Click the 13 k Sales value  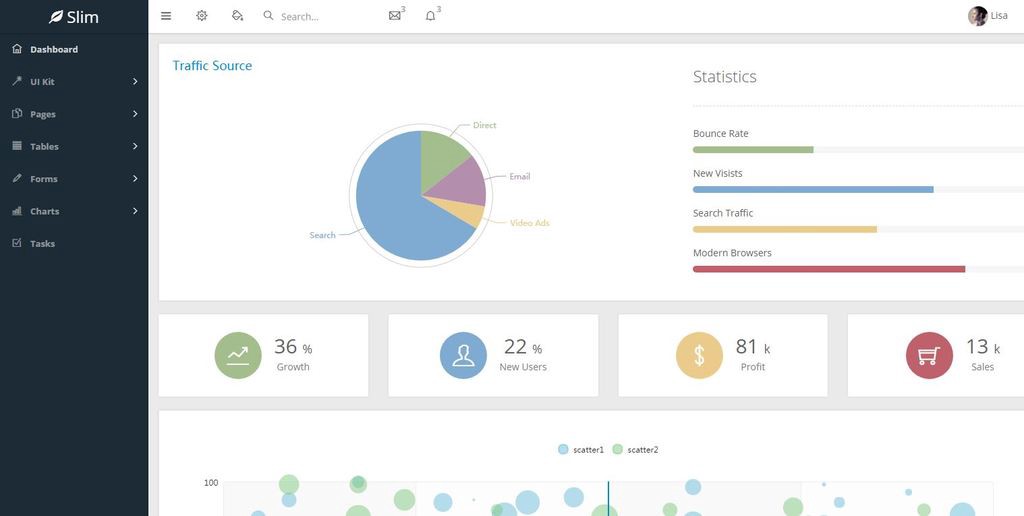982,347
